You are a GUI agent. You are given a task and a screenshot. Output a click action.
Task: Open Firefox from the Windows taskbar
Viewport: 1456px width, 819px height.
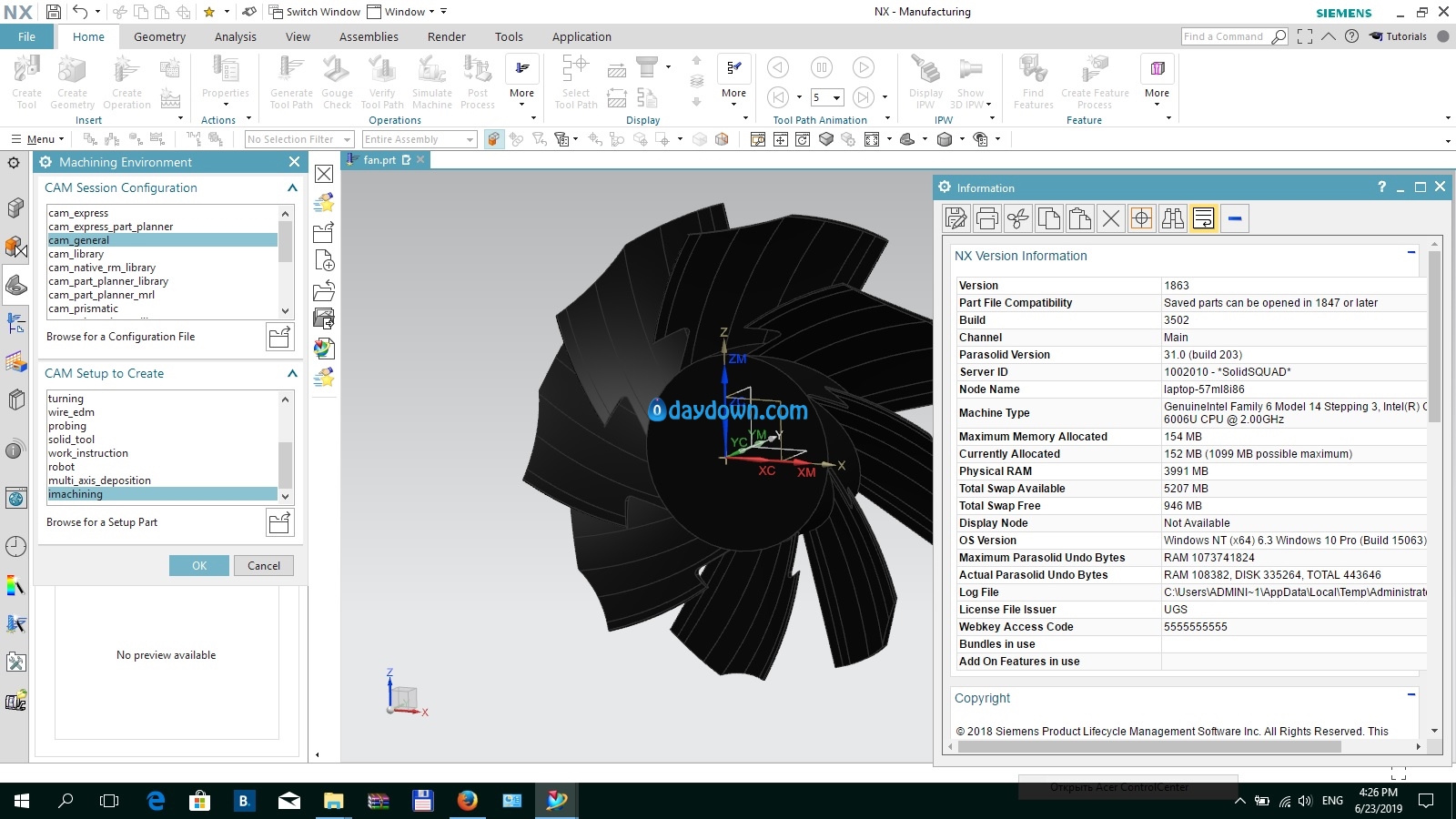pos(468,801)
